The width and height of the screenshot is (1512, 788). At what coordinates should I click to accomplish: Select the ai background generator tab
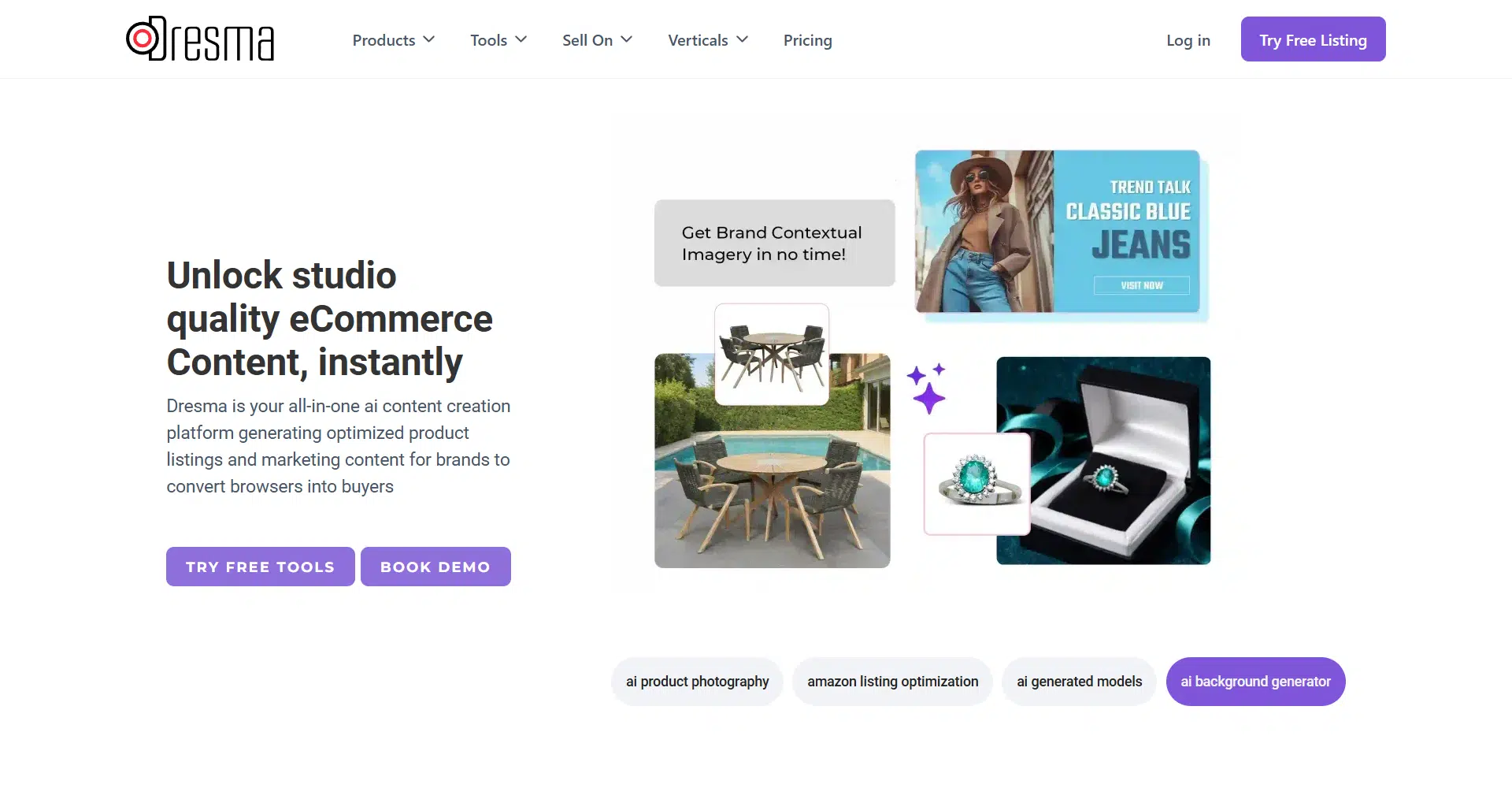pos(1255,682)
